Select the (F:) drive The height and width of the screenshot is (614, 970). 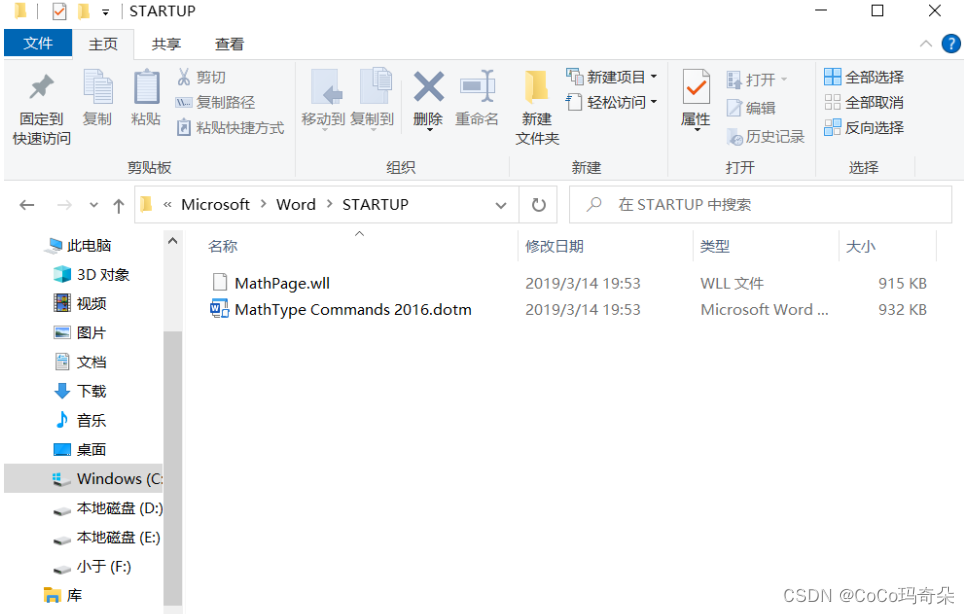[92, 566]
